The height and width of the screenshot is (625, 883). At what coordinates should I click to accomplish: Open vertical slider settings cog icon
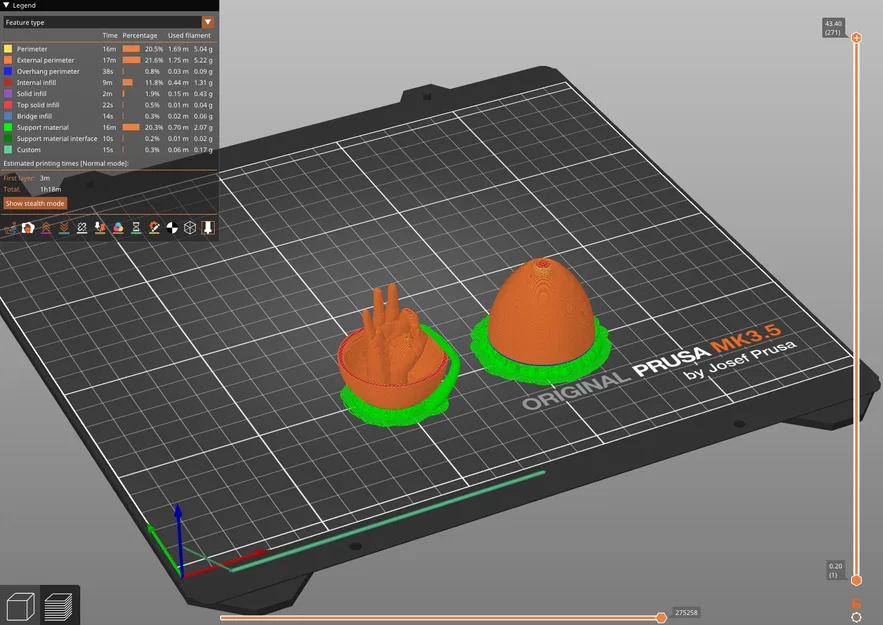(856, 617)
